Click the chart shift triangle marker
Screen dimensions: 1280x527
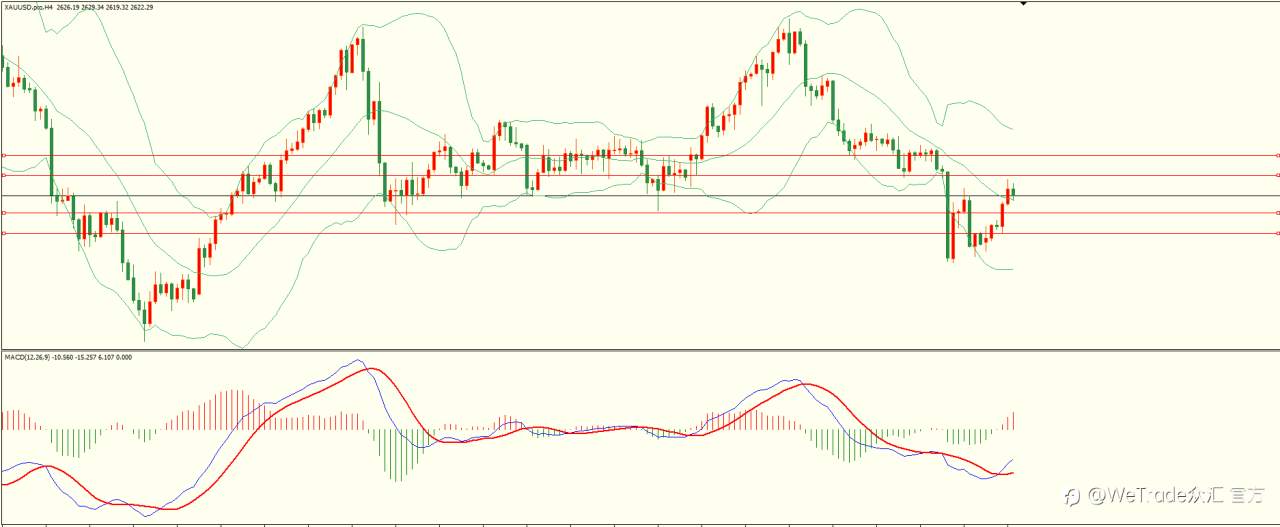(1022, 4)
